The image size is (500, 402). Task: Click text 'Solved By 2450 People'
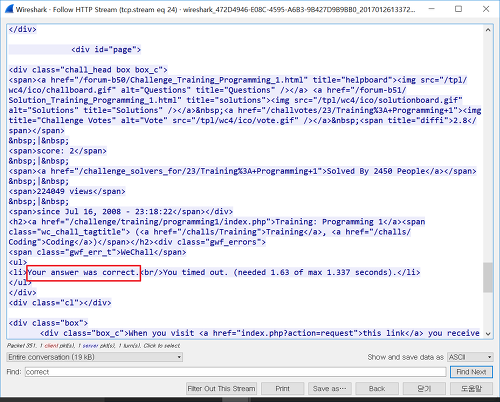(376, 171)
